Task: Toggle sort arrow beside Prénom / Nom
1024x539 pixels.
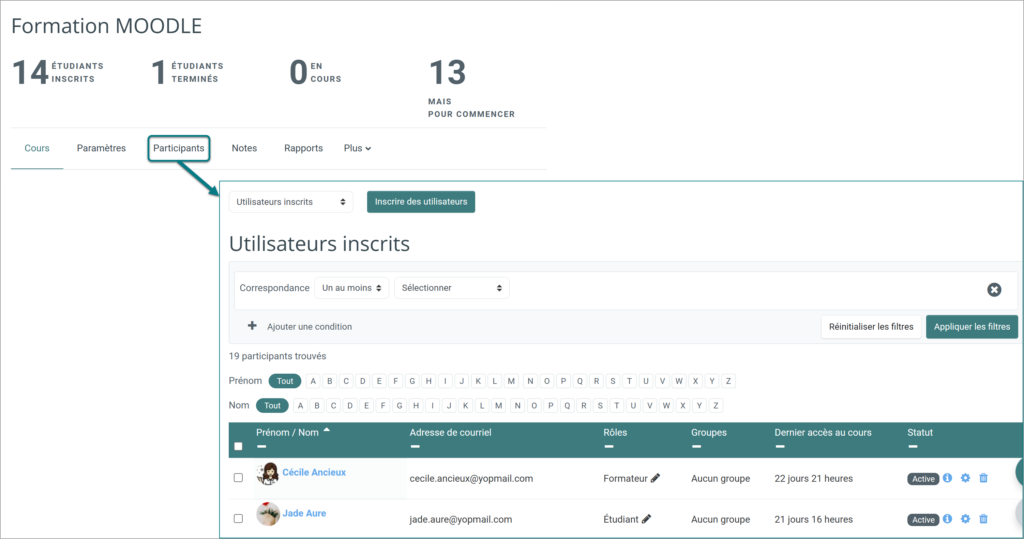Action: click(327, 431)
